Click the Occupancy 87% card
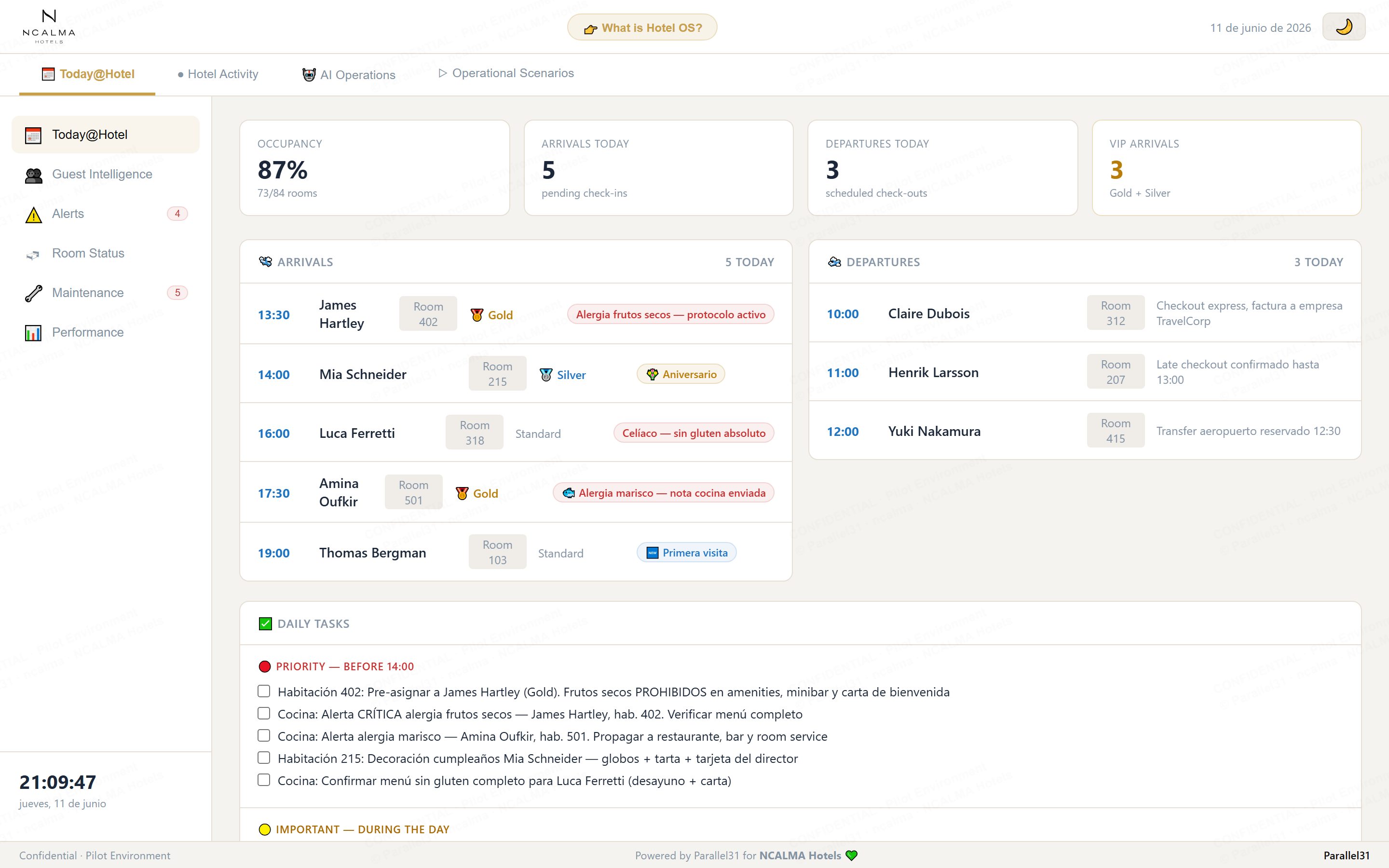This screenshot has width=1389, height=868. (x=374, y=168)
